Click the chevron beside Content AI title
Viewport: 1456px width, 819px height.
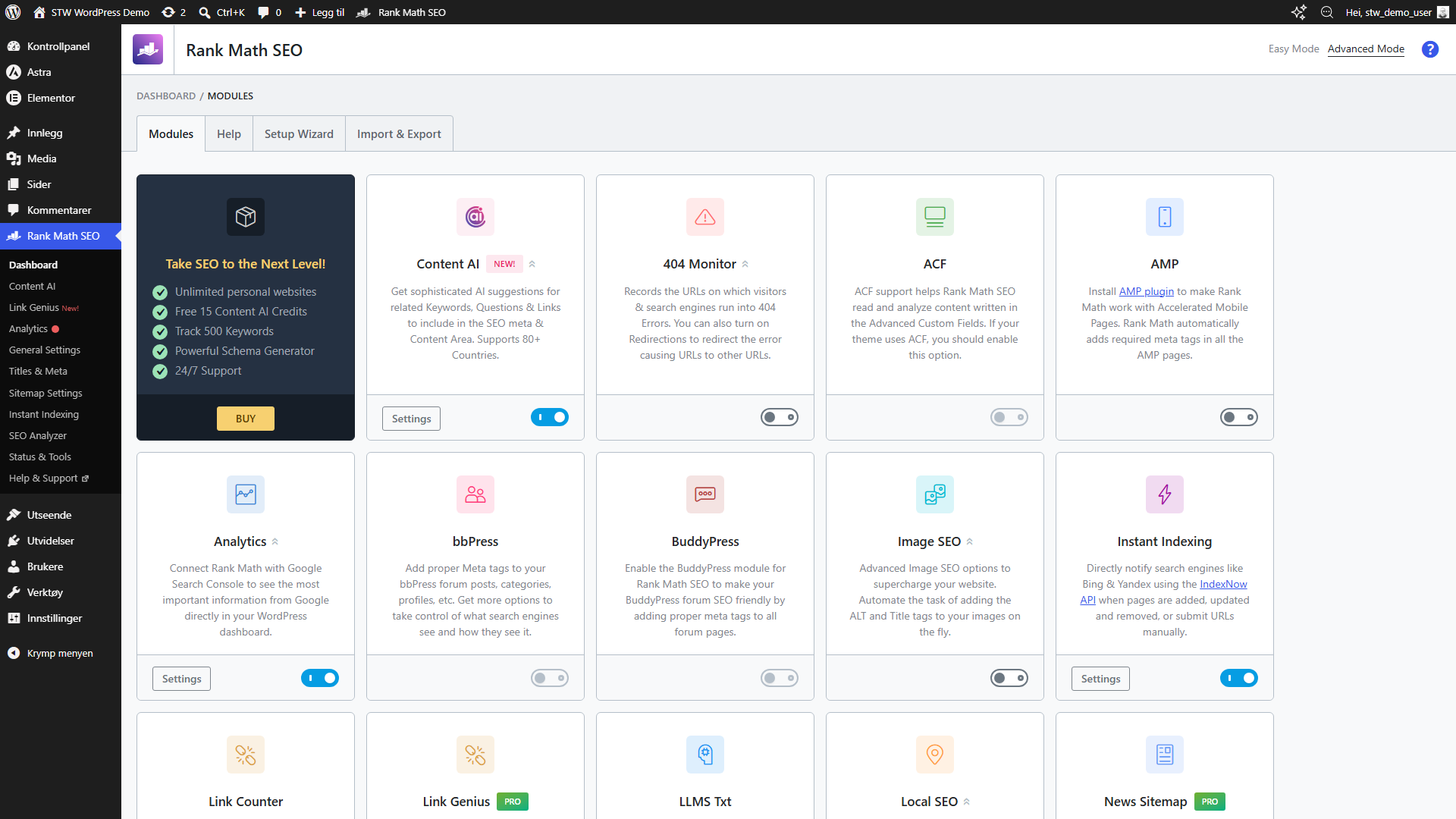[532, 264]
